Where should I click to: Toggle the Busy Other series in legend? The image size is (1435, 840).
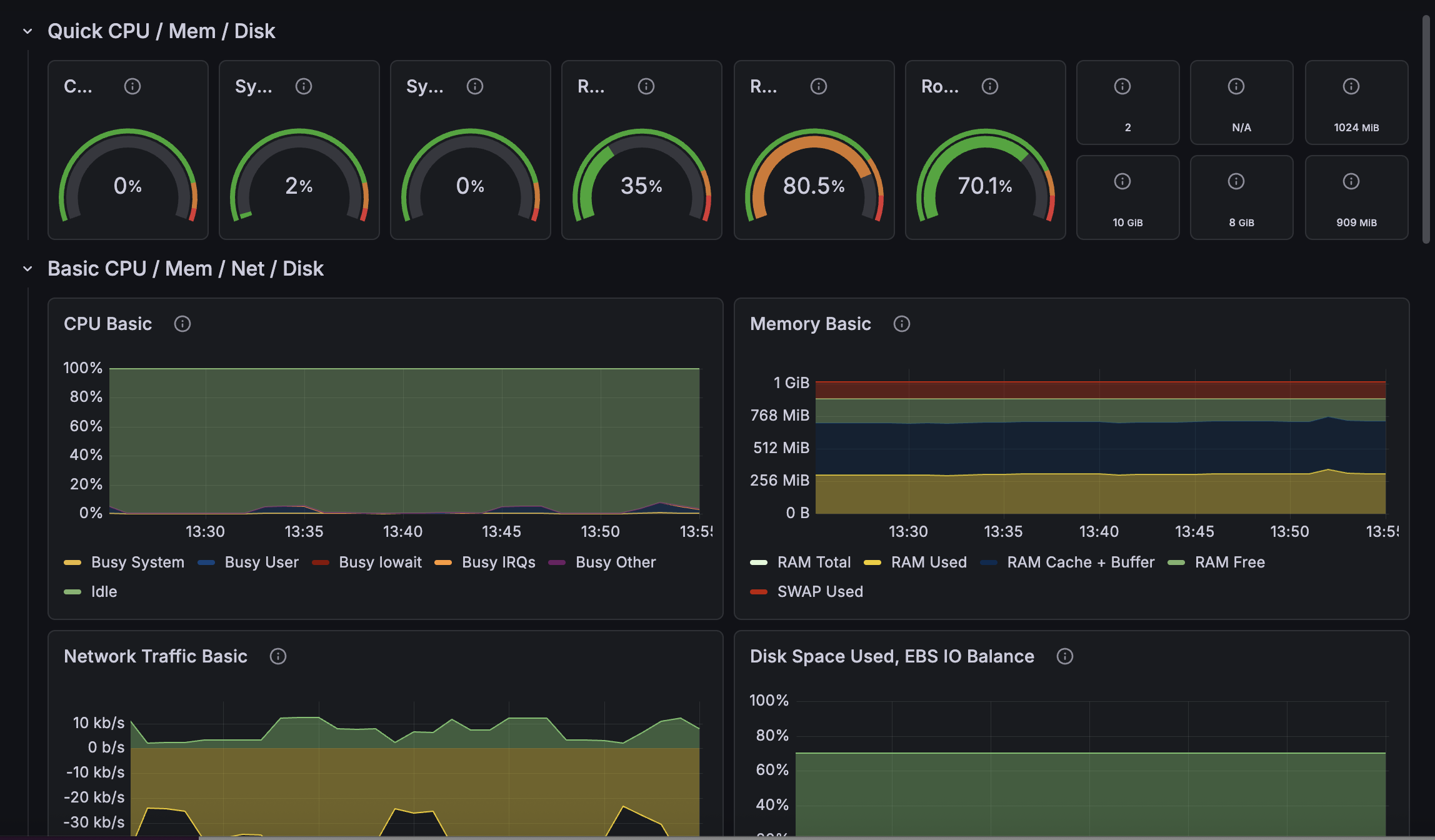pyautogui.click(x=616, y=562)
